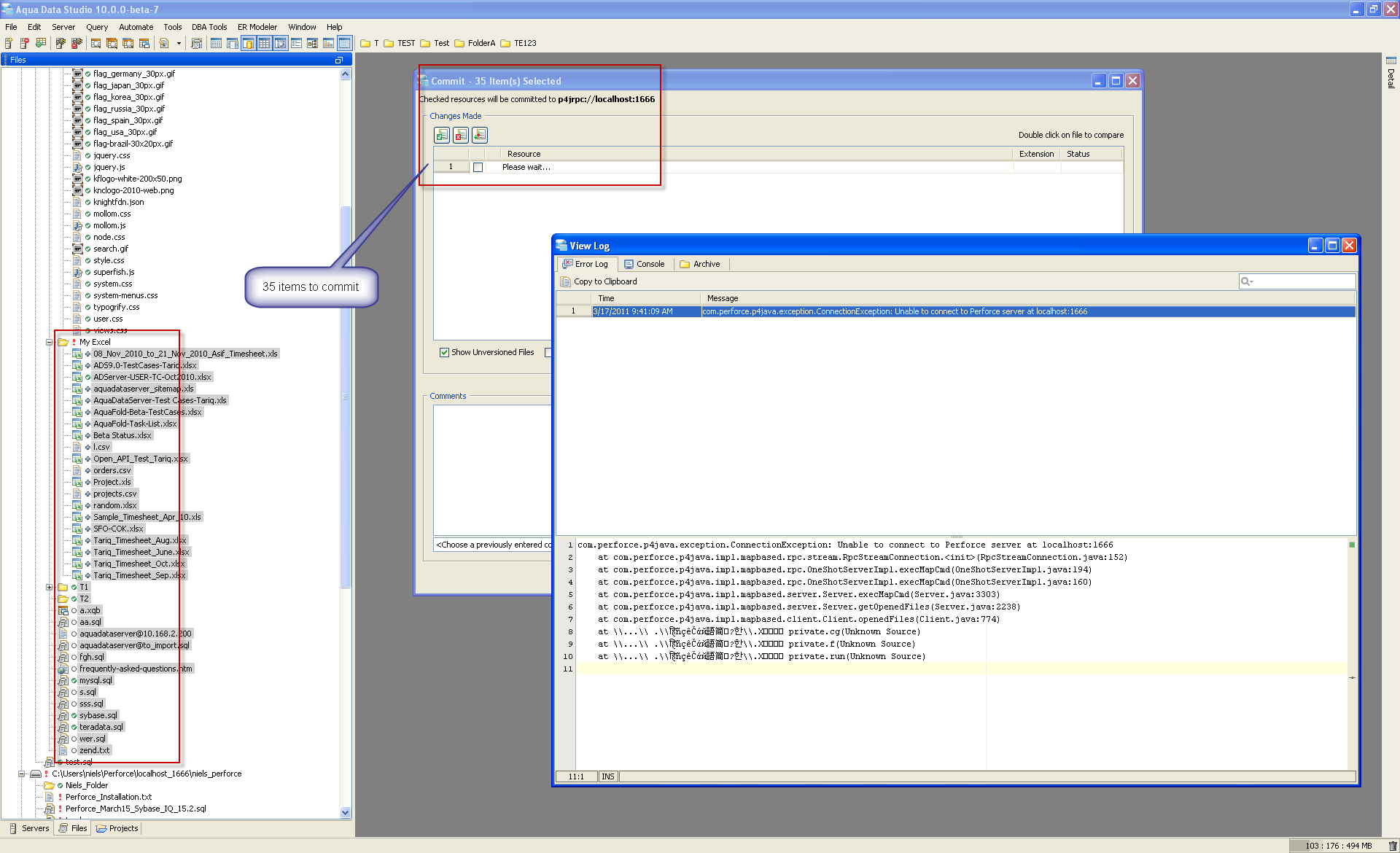
Task: Open the first query window toolbar icon
Action: tap(96, 43)
